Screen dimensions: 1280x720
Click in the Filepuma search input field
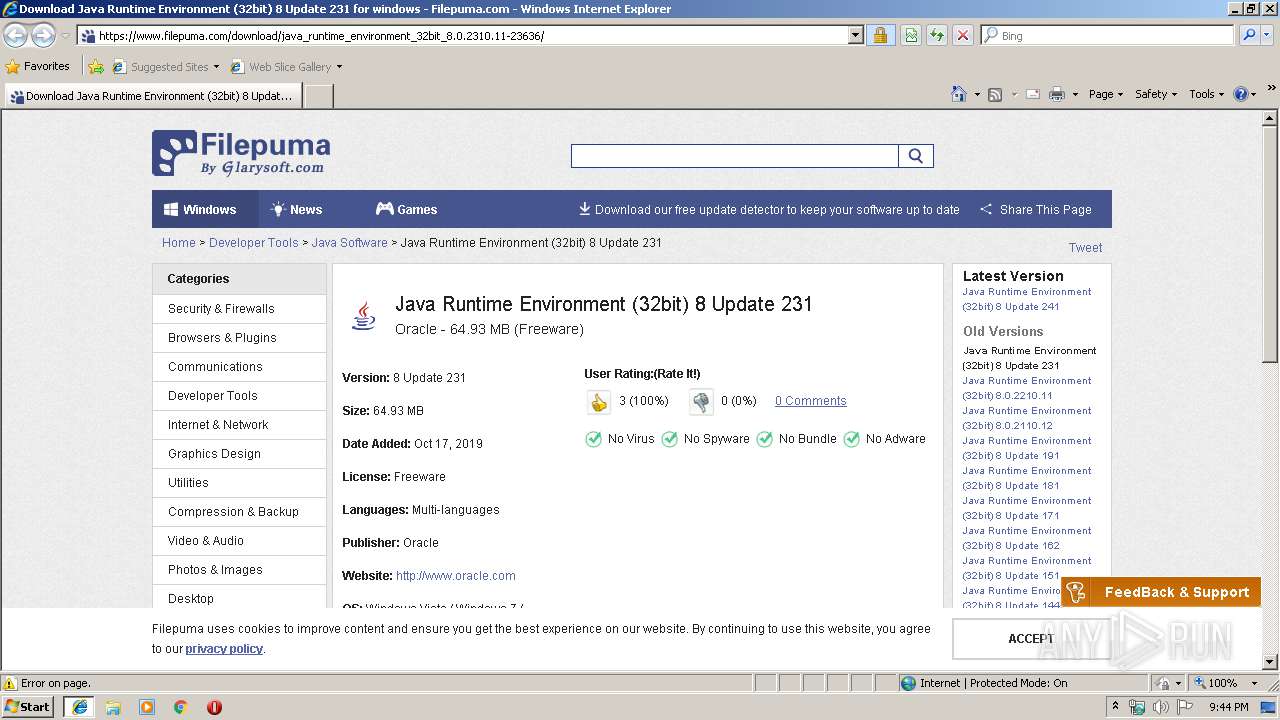click(x=735, y=156)
